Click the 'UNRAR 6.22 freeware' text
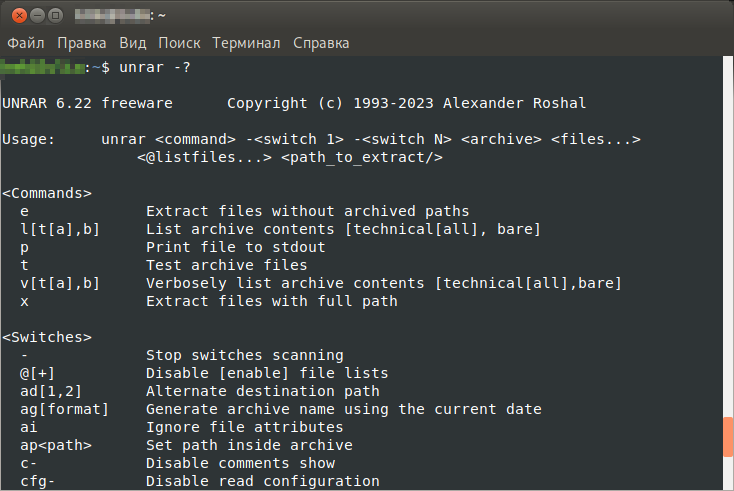734x491 pixels. (x=88, y=103)
